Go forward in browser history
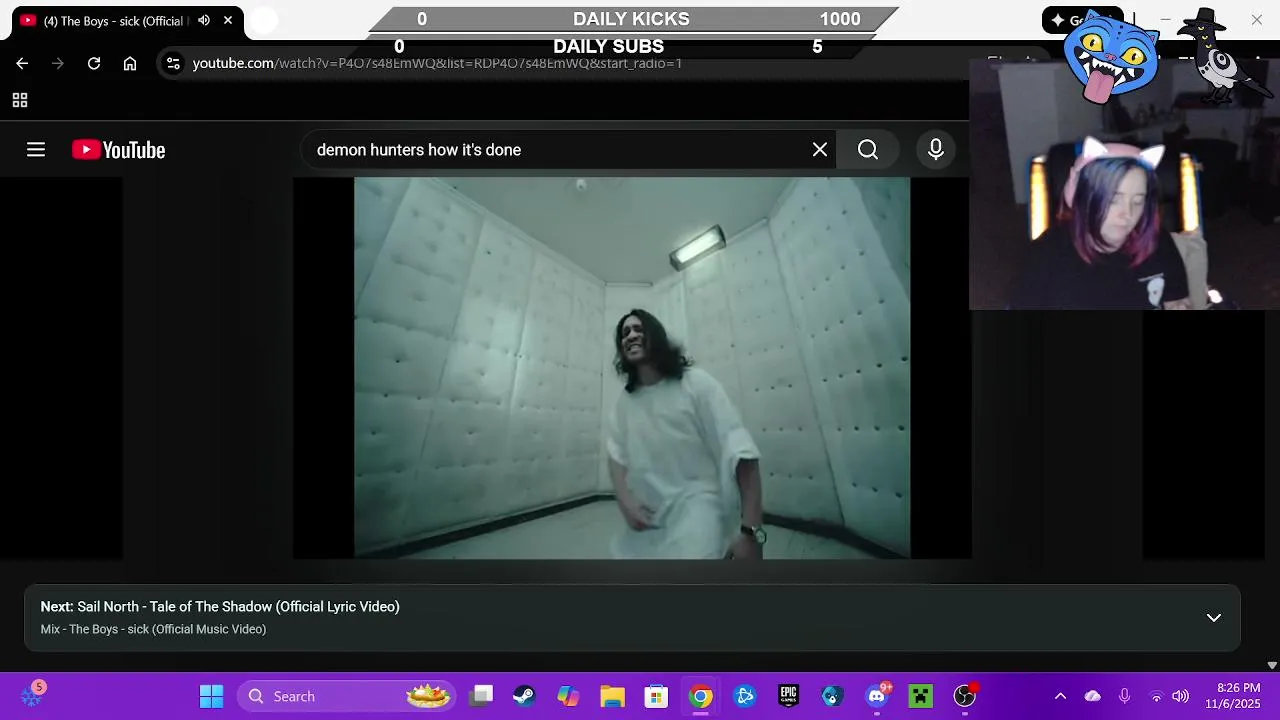 coord(58,63)
